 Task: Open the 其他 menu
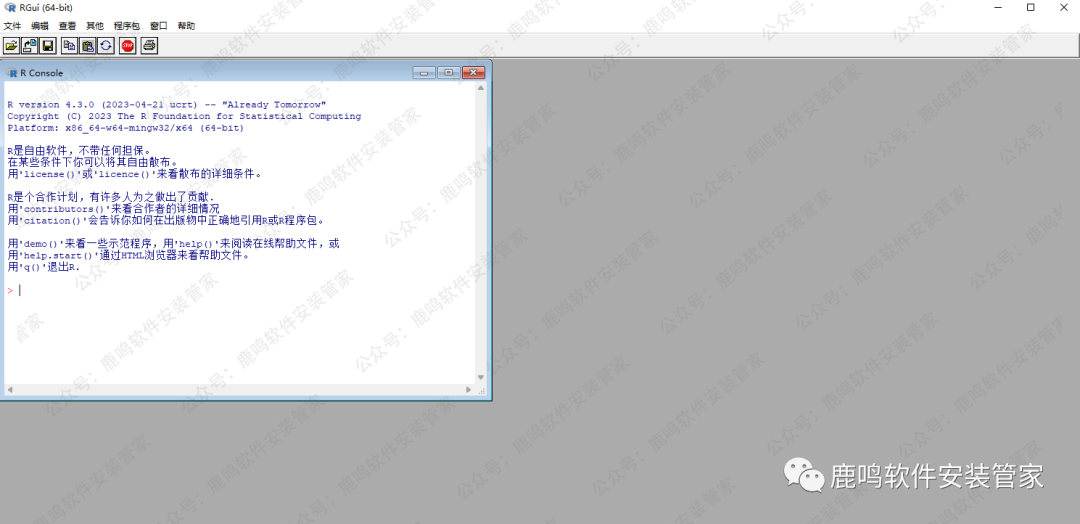click(x=95, y=26)
